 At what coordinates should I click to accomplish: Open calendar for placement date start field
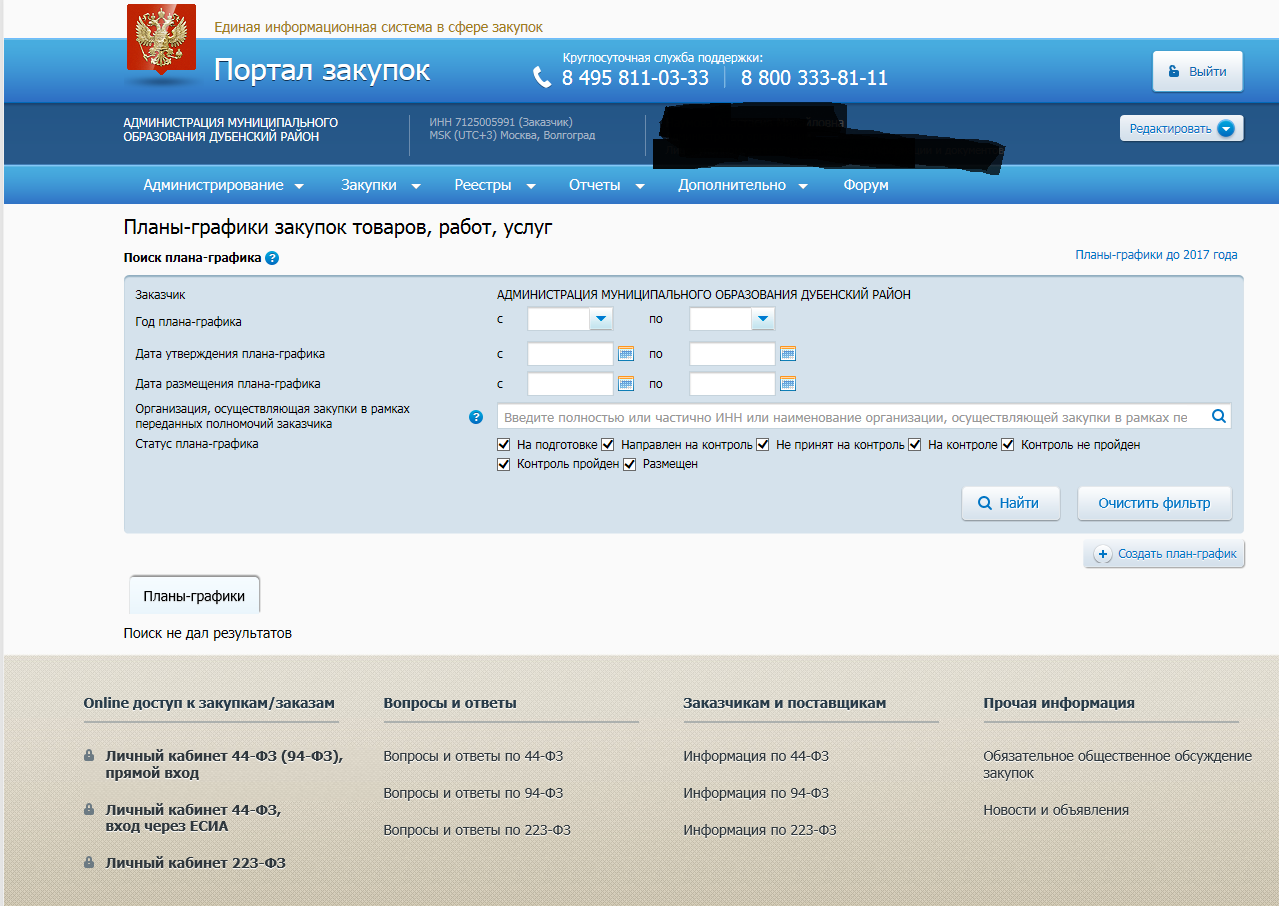coord(626,384)
